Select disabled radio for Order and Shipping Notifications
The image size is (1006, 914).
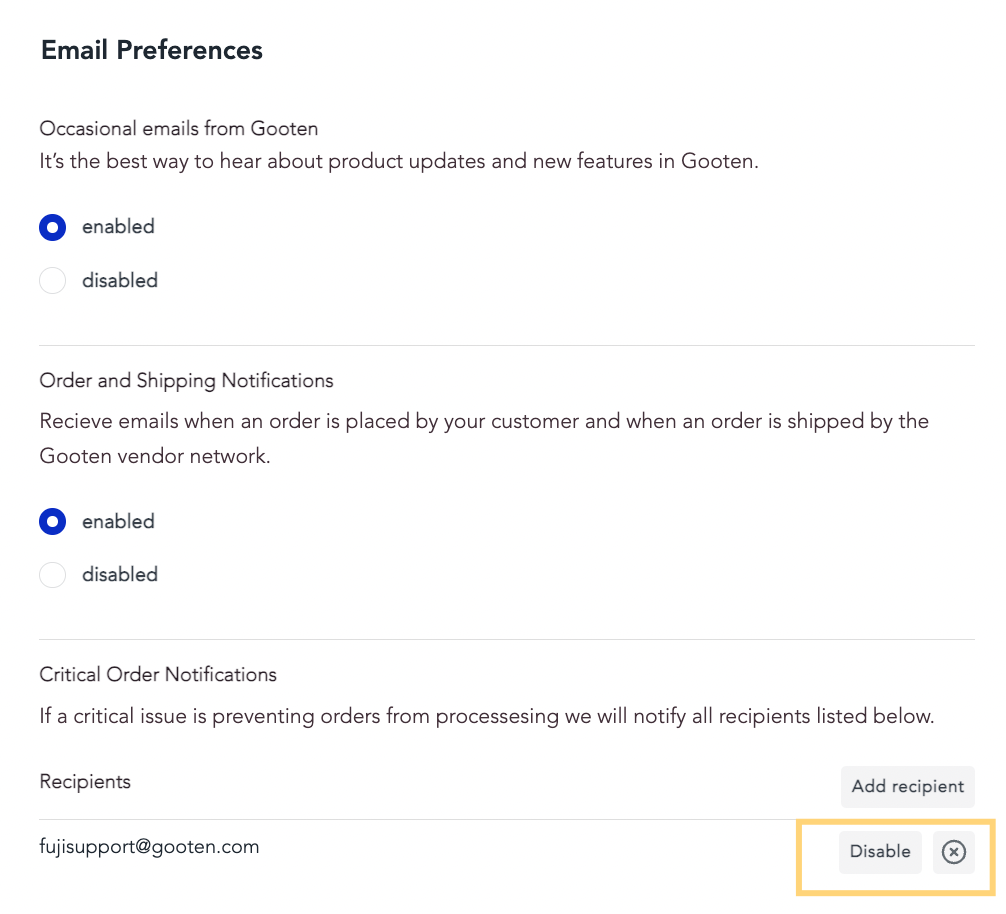[53, 575]
